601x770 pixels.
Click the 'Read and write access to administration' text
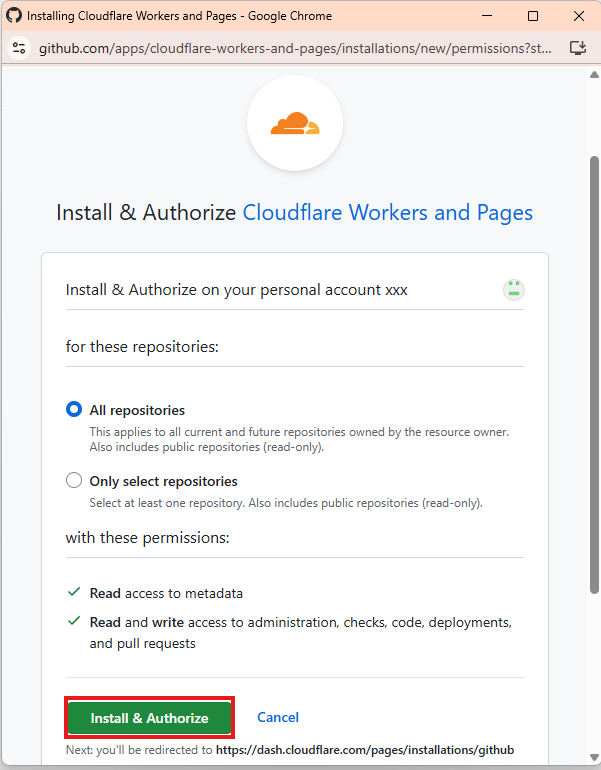pyautogui.click(x=300, y=632)
